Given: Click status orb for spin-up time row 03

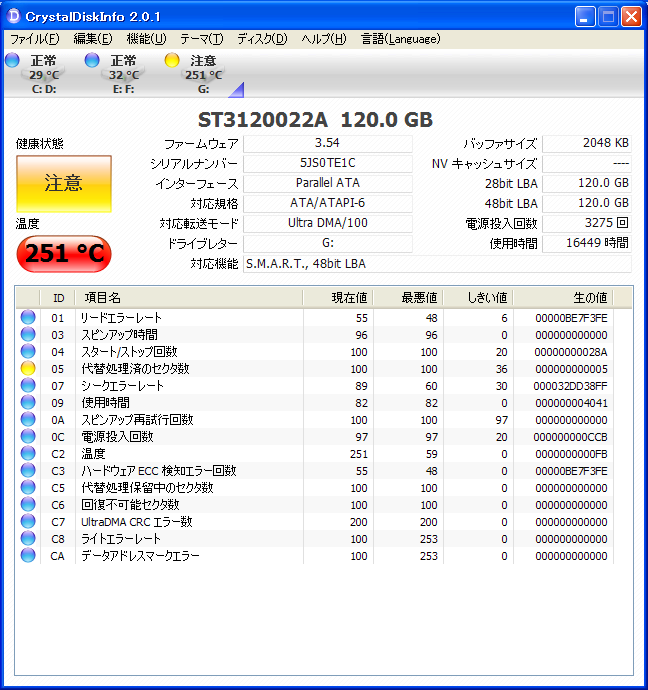Looking at the screenshot, I should pyautogui.click(x=28, y=334).
